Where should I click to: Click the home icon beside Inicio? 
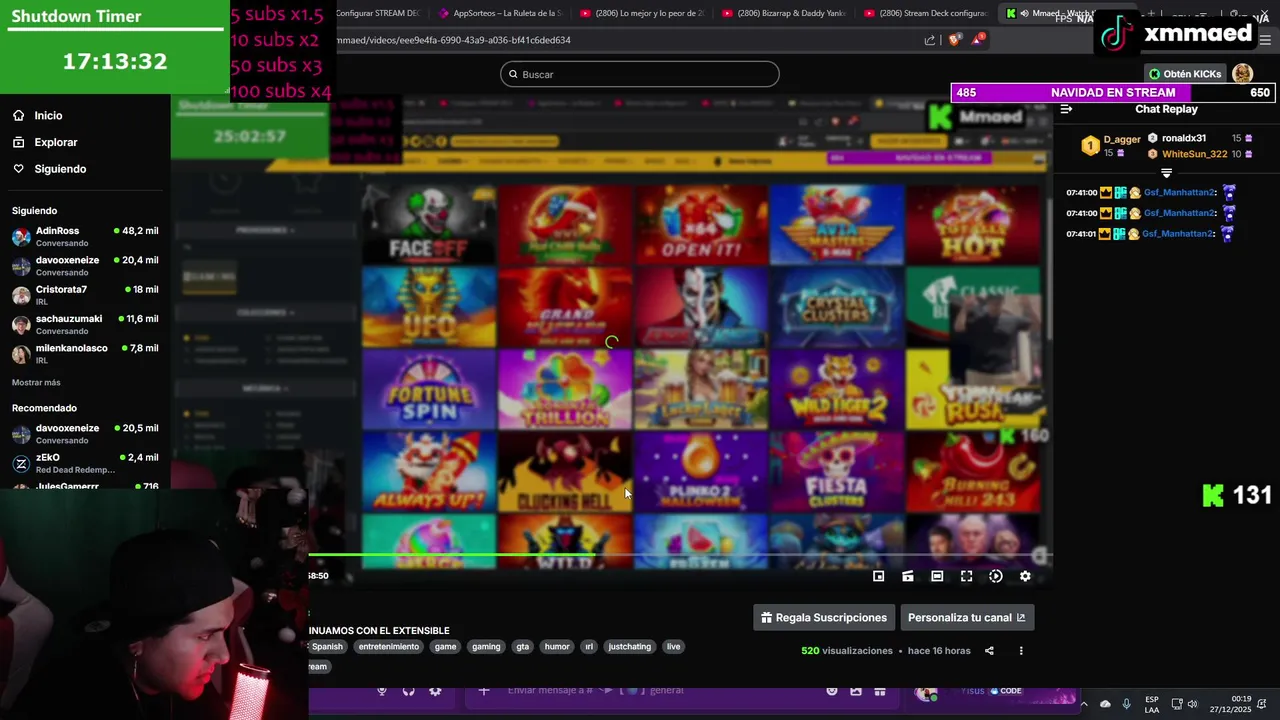tap(18, 116)
